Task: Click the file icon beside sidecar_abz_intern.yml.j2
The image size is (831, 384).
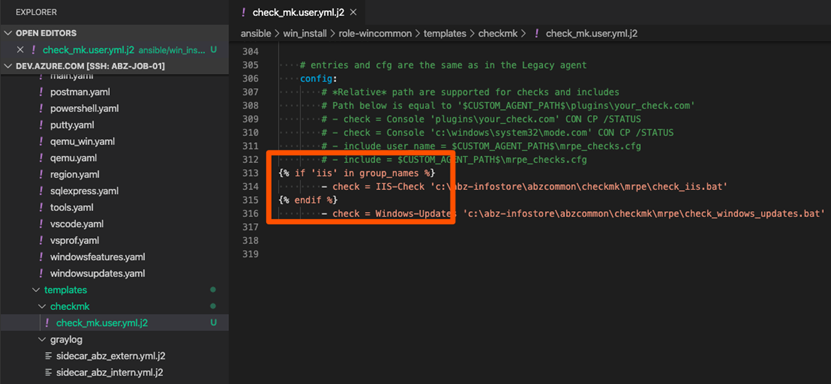Action: (x=47, y=372)
